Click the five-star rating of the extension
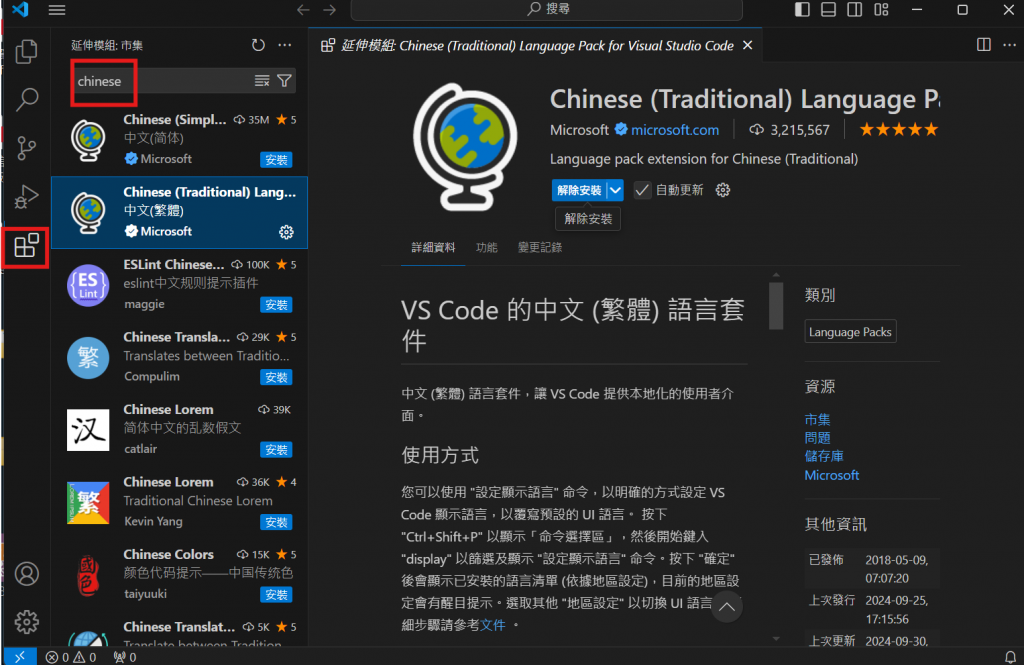The height and width of the screenshot is (665, 1024). click(899, 129)
